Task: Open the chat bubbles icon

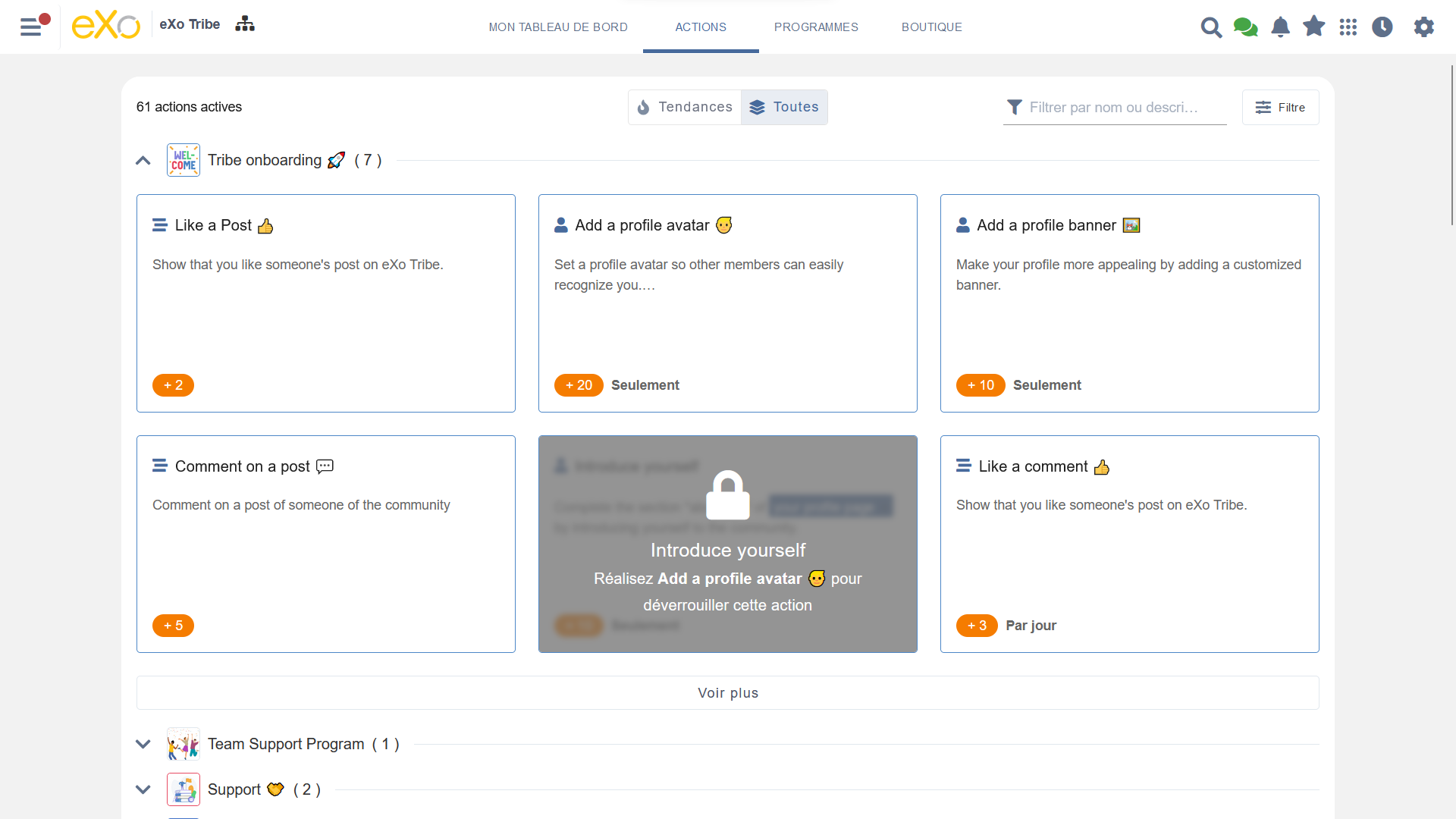Action: click(1245, 27)
